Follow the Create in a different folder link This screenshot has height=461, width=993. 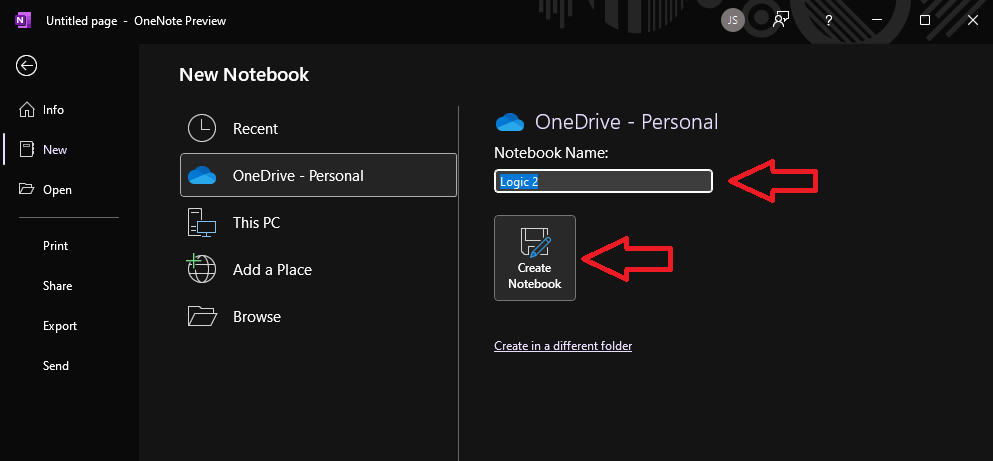point(562,346)
